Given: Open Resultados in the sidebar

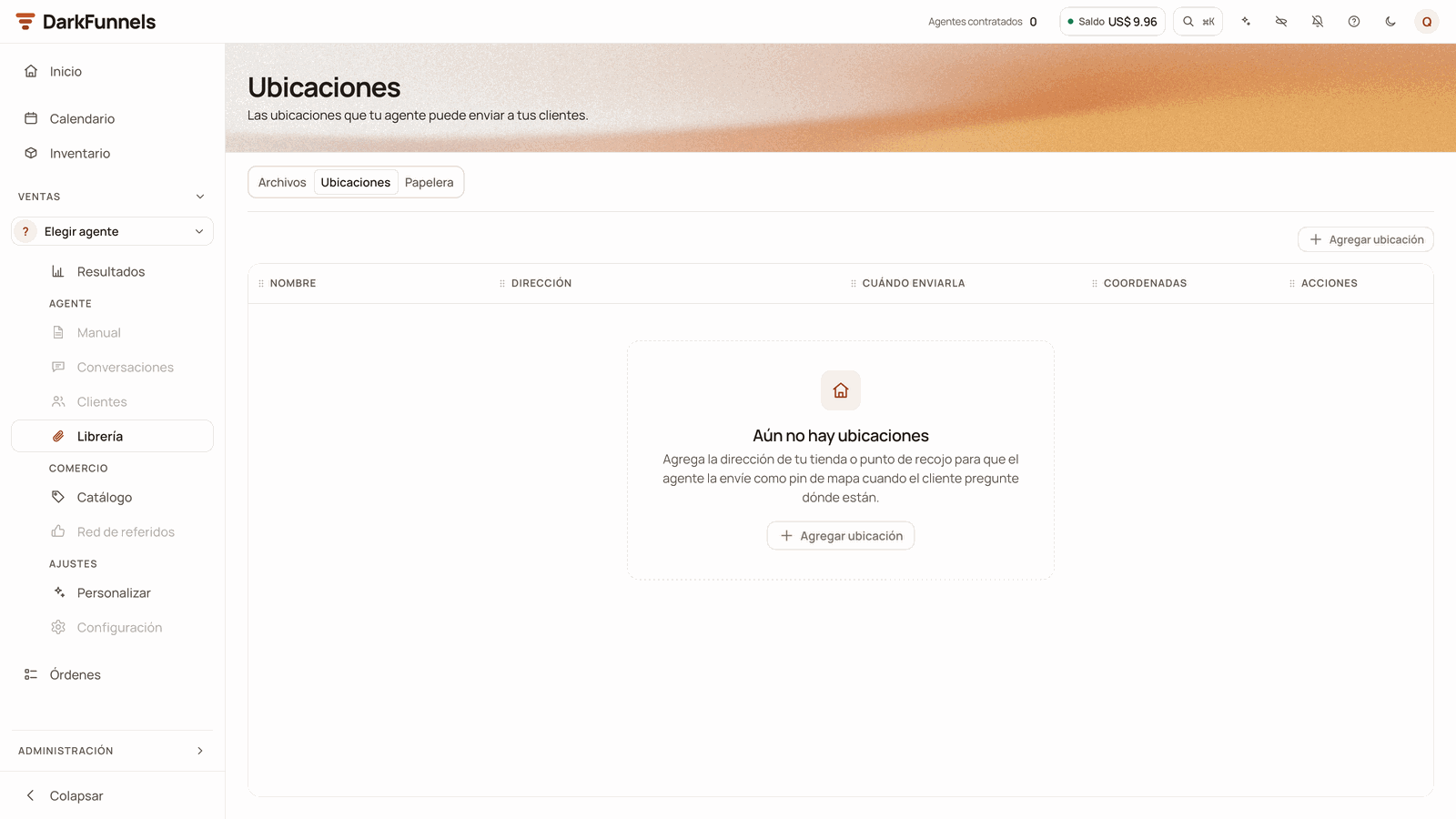Looking at the screenshot, I should (x=112, y=271).
